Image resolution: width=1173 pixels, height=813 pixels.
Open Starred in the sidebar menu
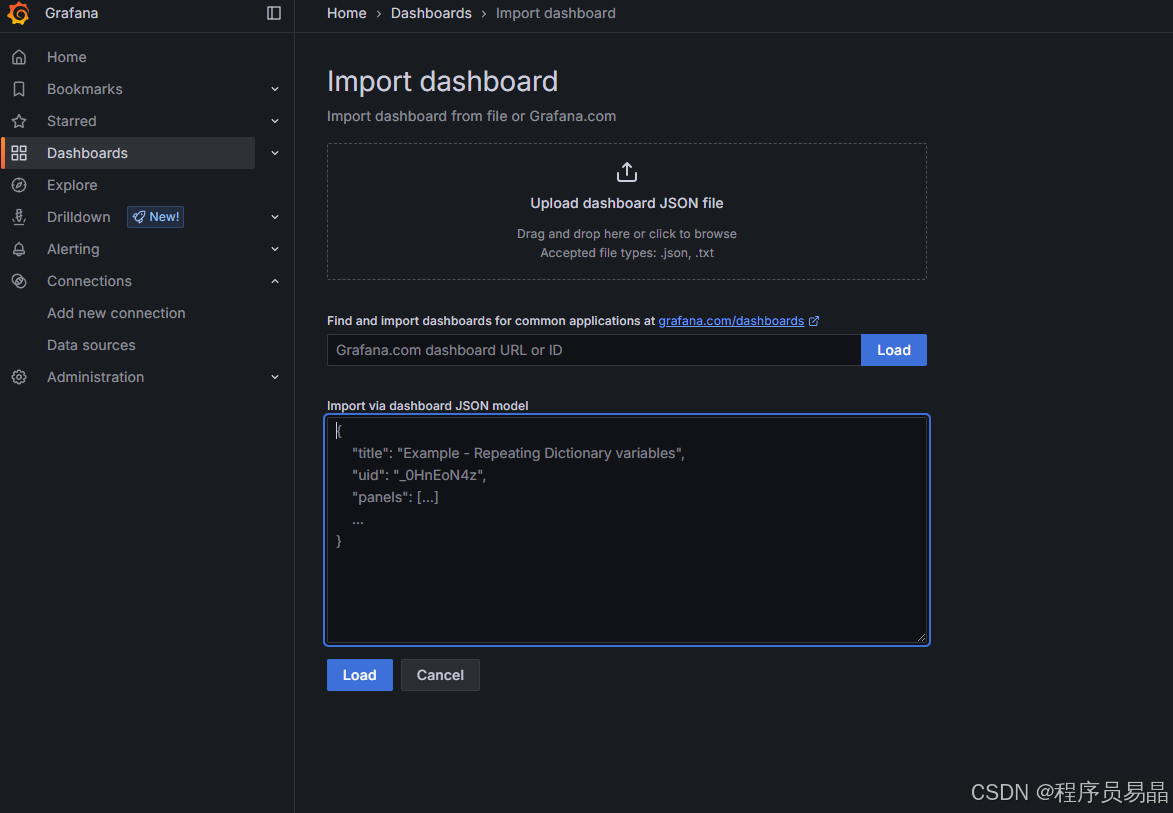point(72,121)
